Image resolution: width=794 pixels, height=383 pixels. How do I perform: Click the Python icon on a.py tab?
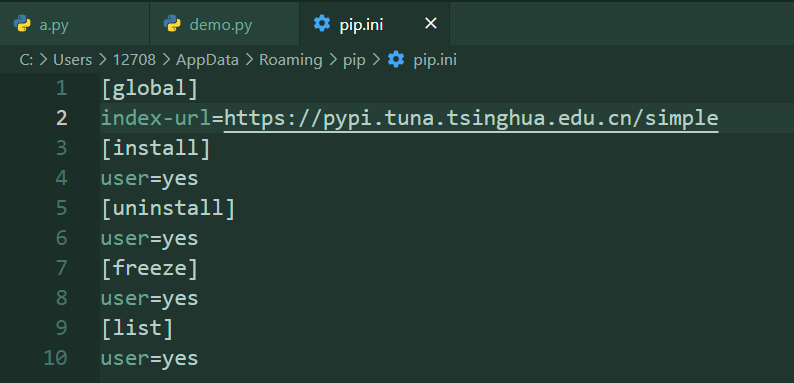tap(22, 24)
